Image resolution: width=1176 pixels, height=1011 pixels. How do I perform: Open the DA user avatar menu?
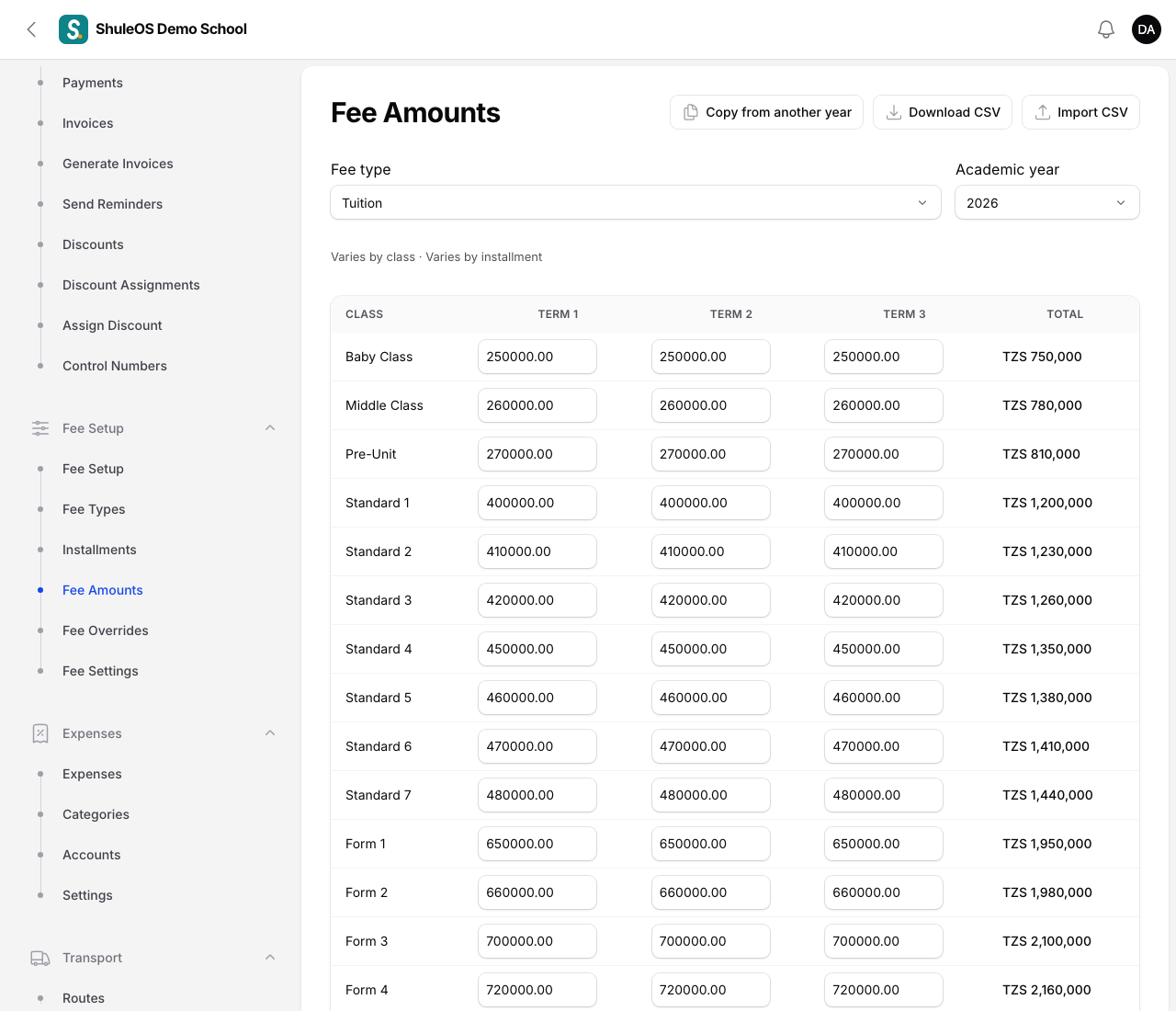pos(1147,29)
